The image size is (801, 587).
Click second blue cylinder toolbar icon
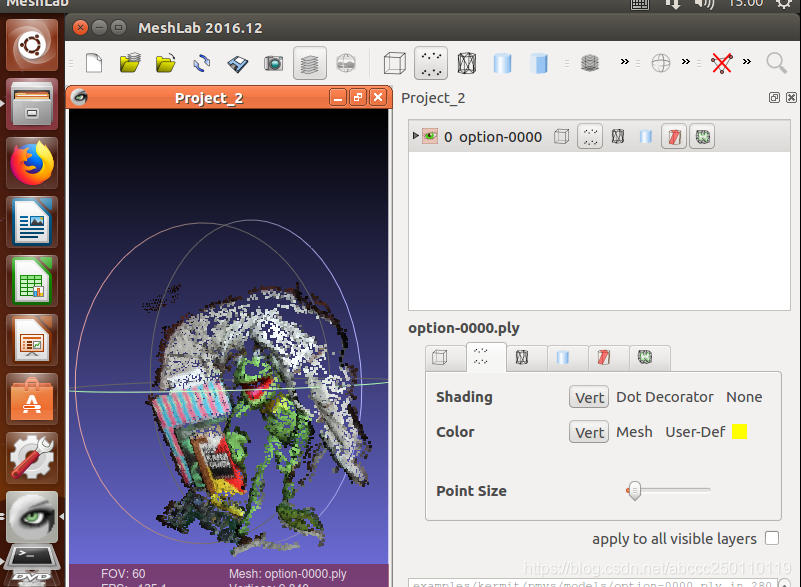coord(539,63)
